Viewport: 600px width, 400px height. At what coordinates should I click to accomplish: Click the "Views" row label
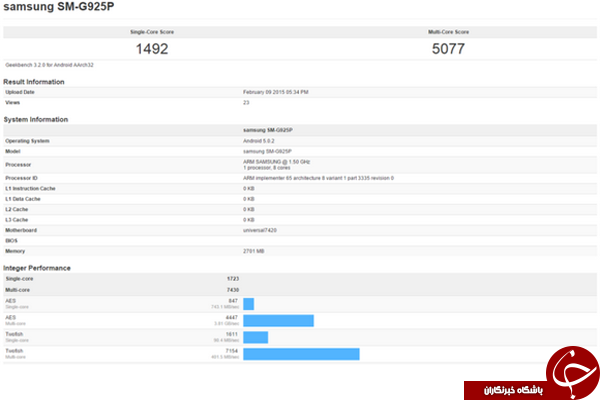tap(12, 103)
